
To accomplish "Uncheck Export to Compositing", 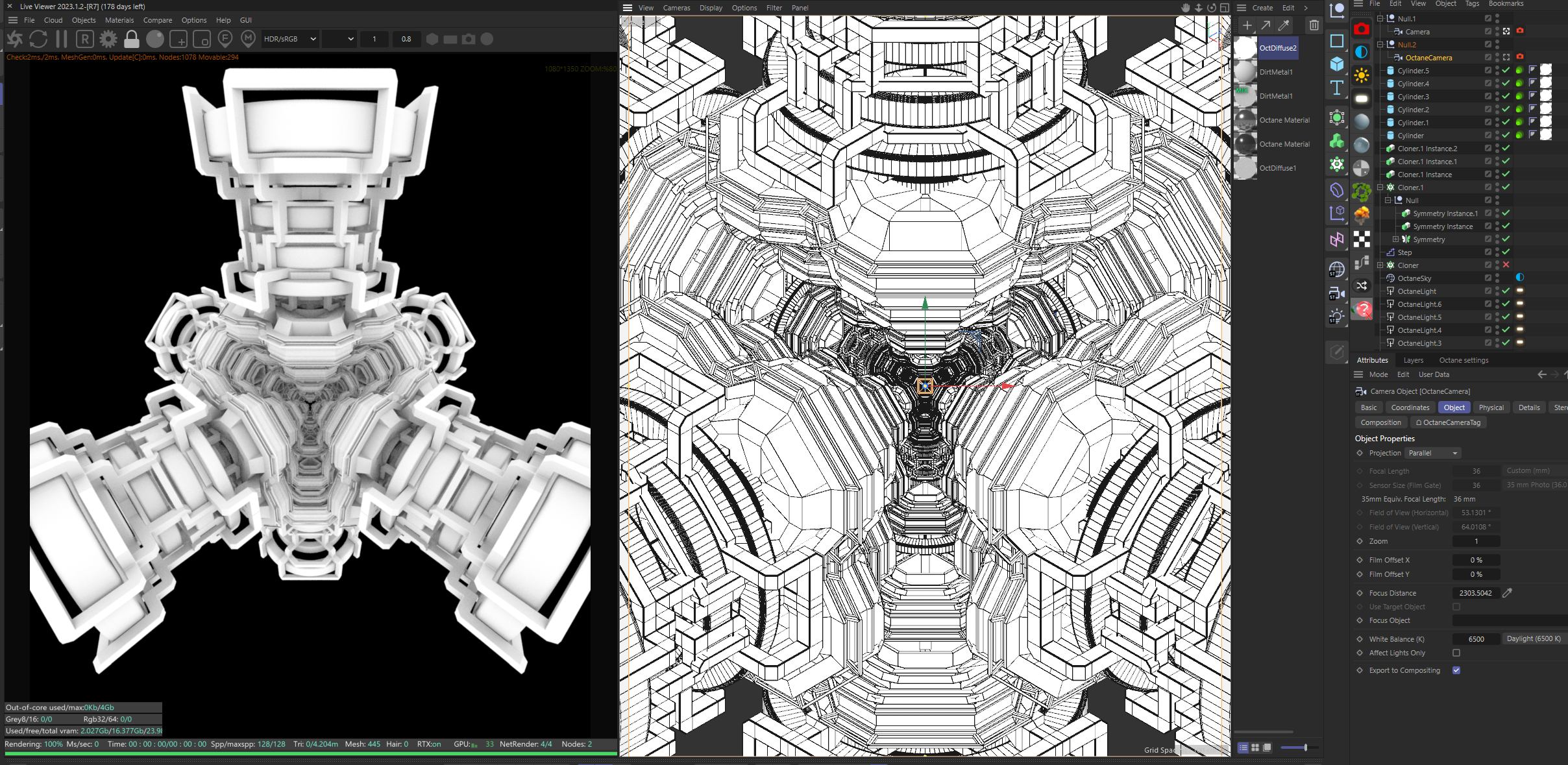I will 1456,670.
